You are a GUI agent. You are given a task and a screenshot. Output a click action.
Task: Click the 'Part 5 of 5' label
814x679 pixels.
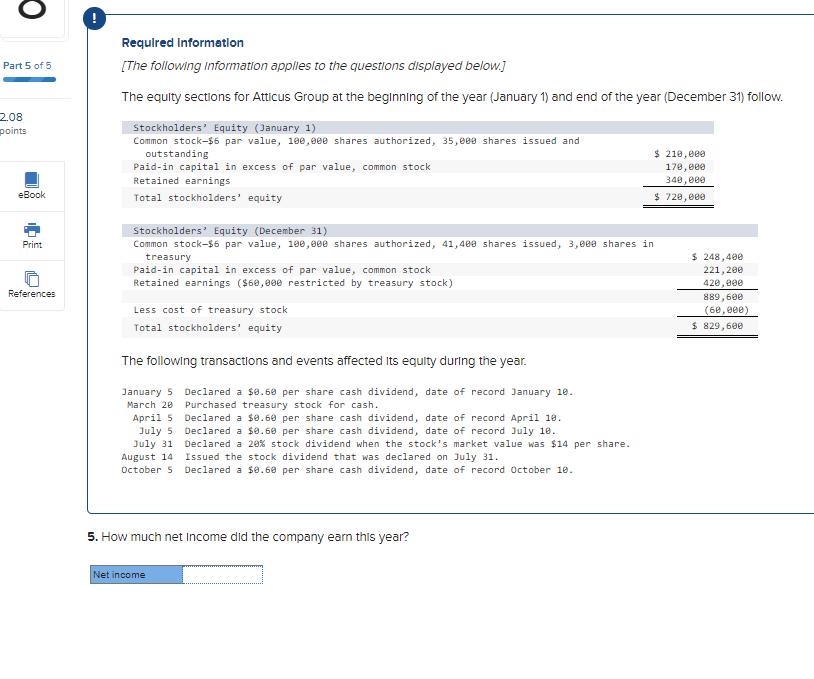pyautogui.click(x=27, y=65)
